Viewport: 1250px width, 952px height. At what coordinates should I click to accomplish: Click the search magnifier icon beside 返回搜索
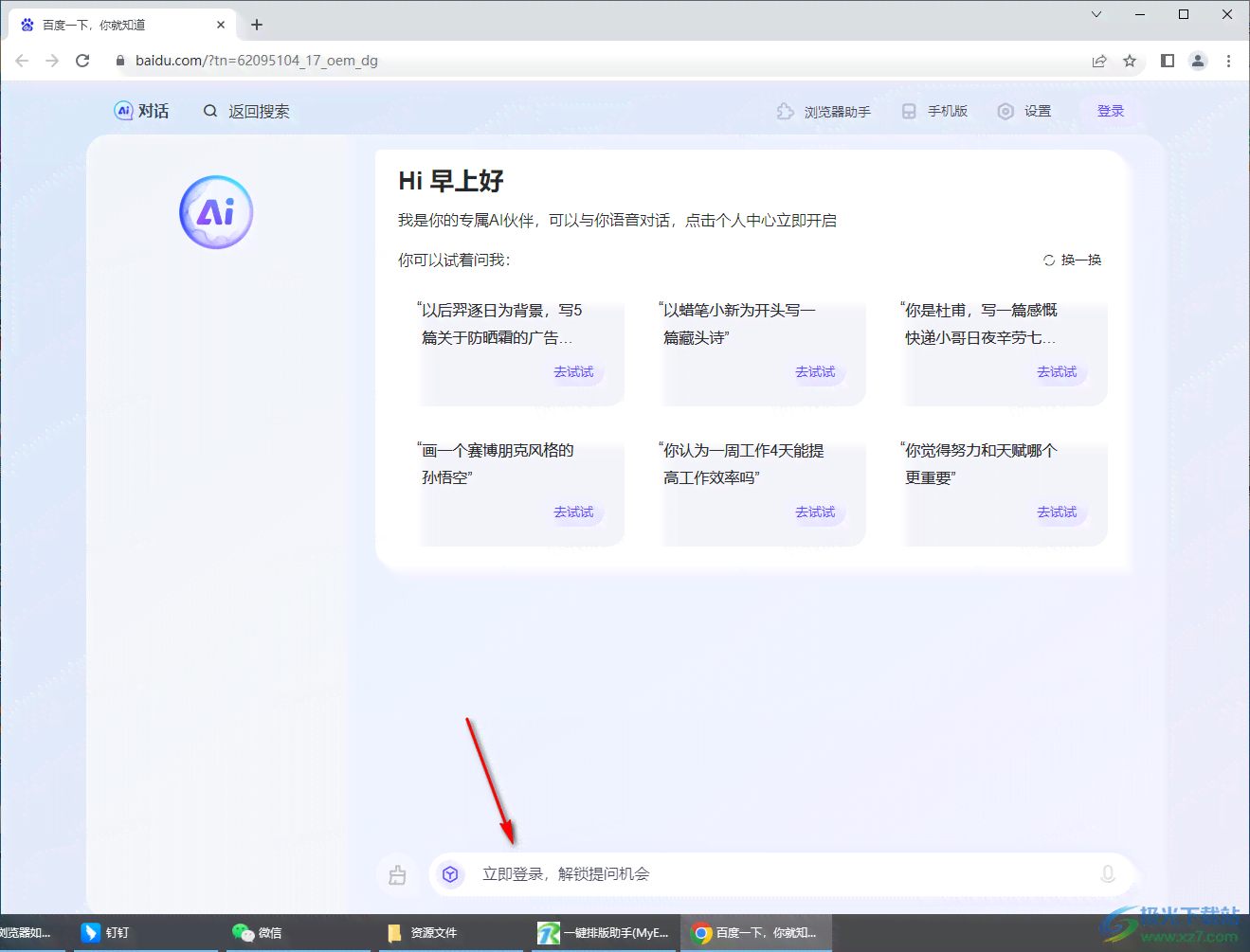210,111
